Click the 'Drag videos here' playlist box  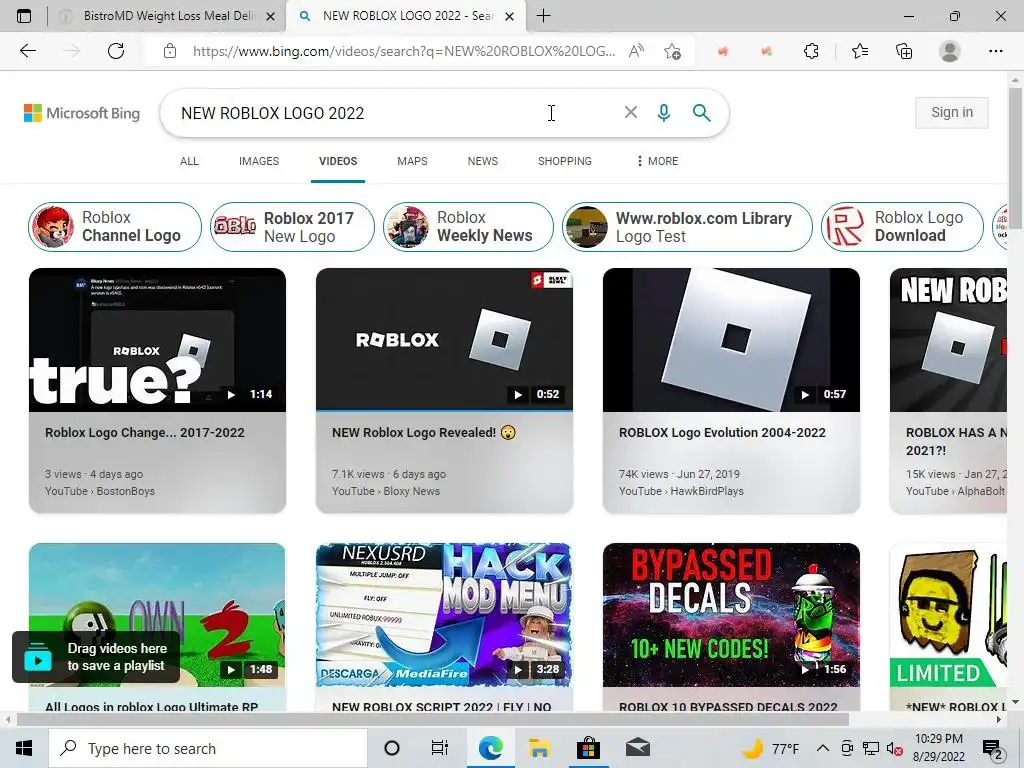[x=95, y=657]
